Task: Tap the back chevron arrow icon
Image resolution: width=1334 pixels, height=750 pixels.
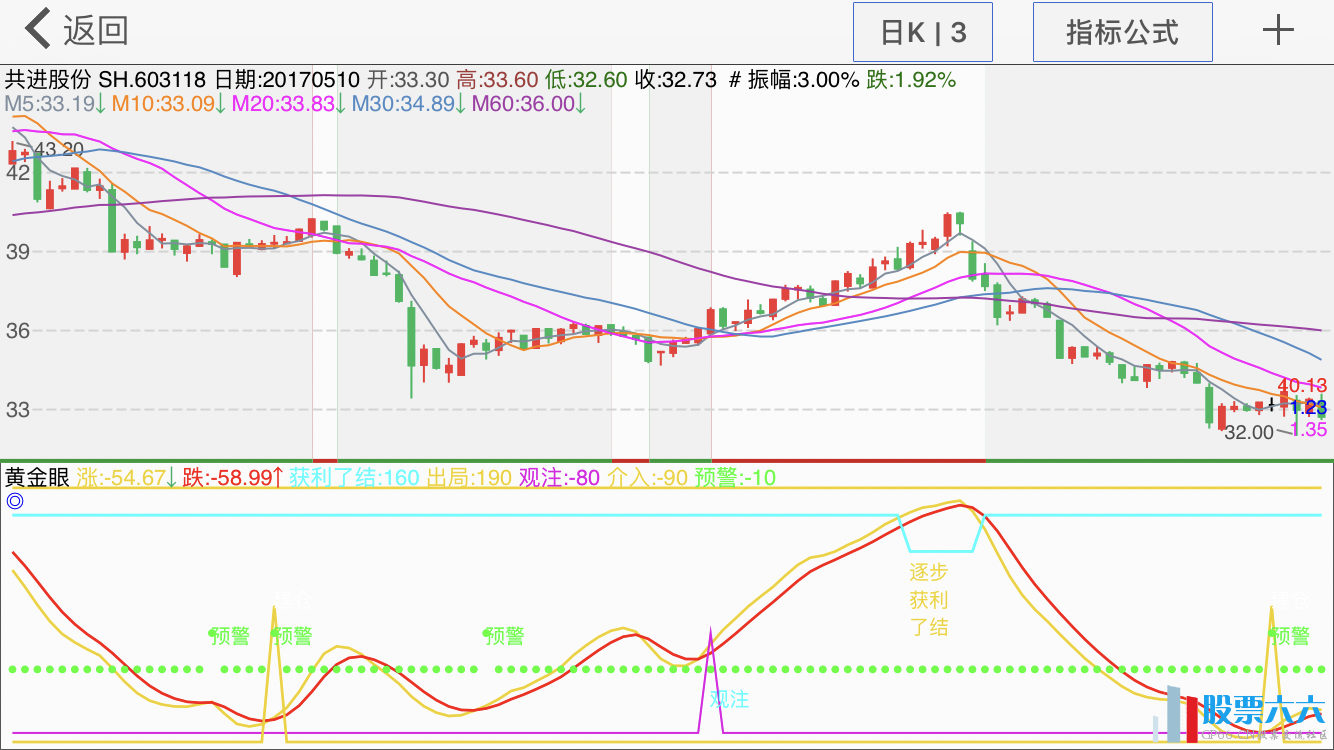Action: click(x=38, y=30)
